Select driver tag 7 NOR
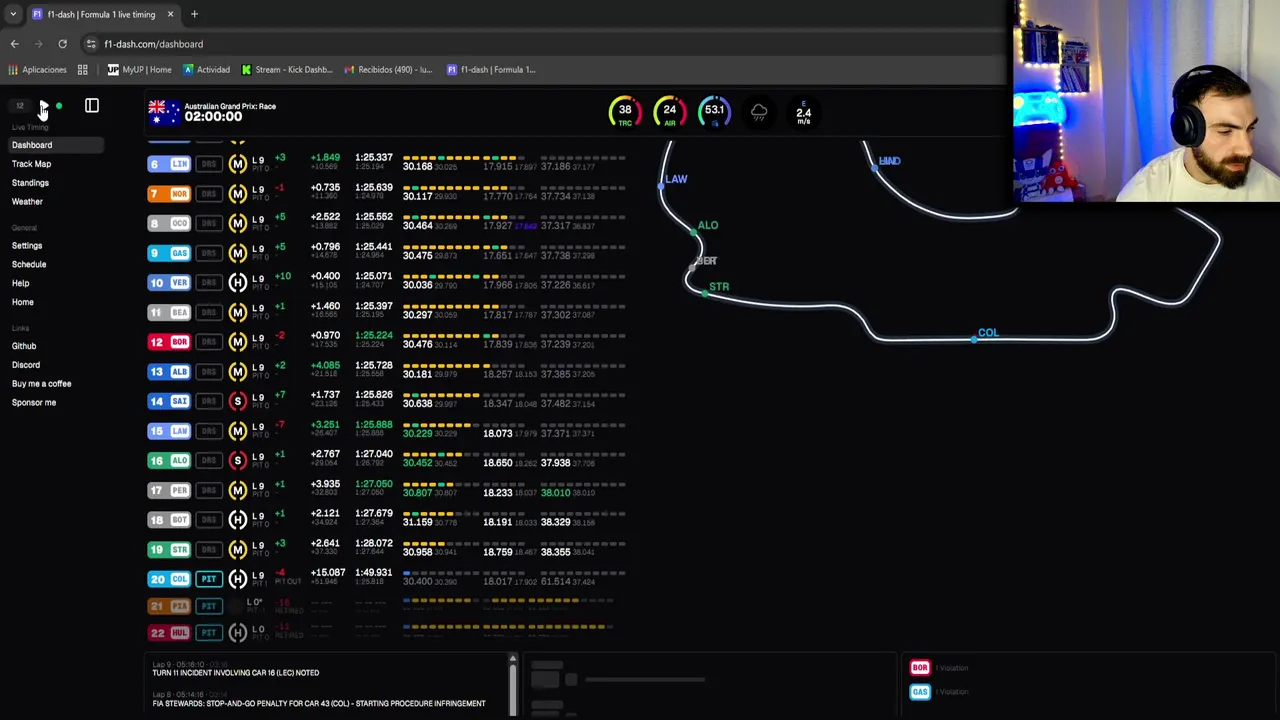1280x720 pixels. [169, 194]
